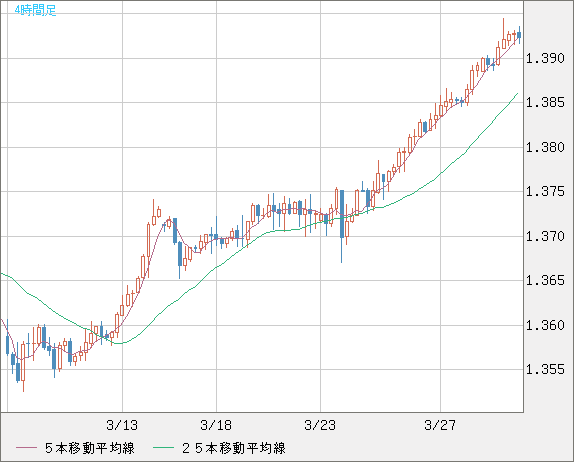The width and height of the screenshot is (574, 462).
Task: Click the 1.380 price axis label
Action: tap(545, 147)
